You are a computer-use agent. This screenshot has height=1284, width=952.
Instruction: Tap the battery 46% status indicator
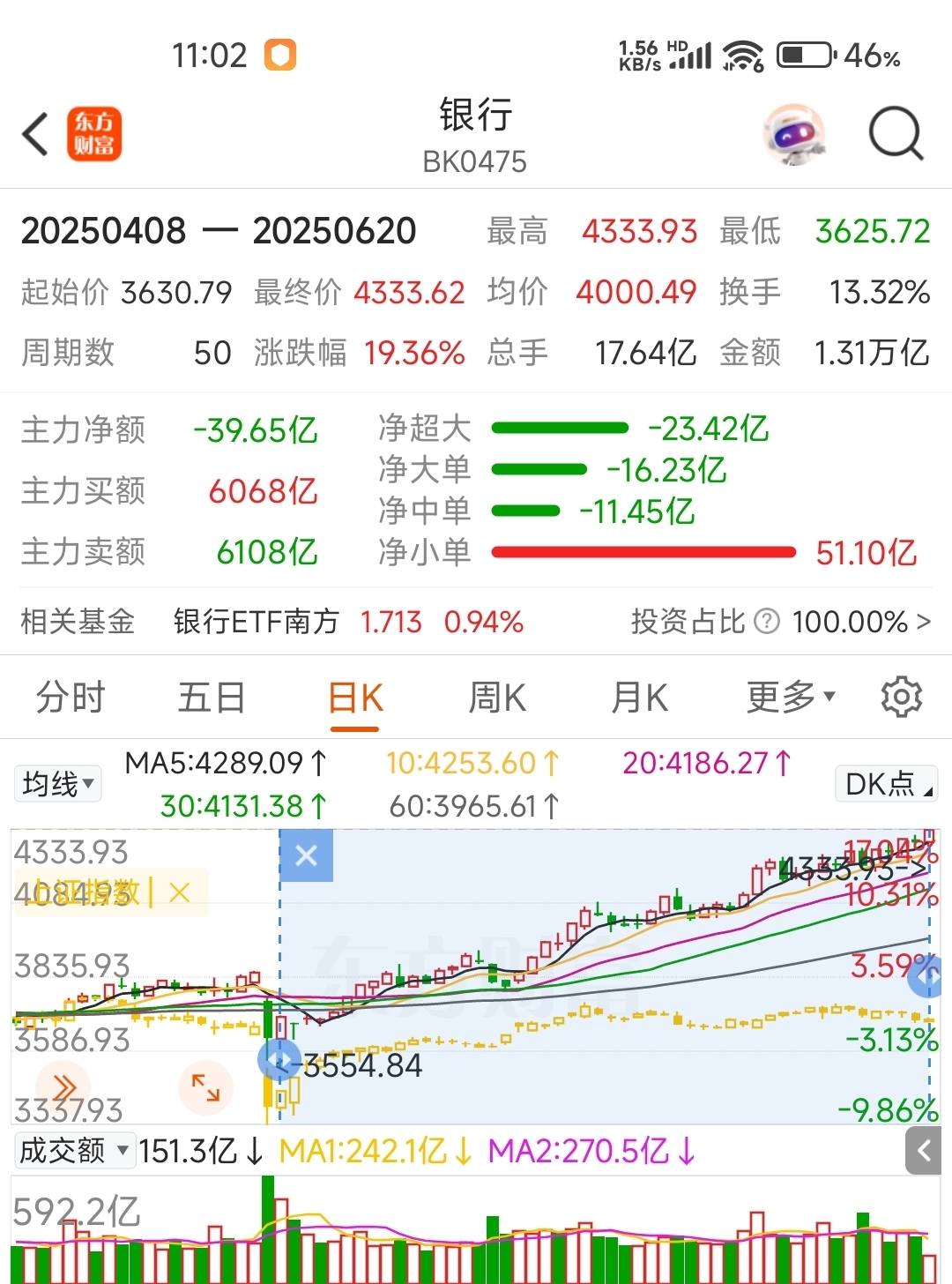tap(838, 56)
